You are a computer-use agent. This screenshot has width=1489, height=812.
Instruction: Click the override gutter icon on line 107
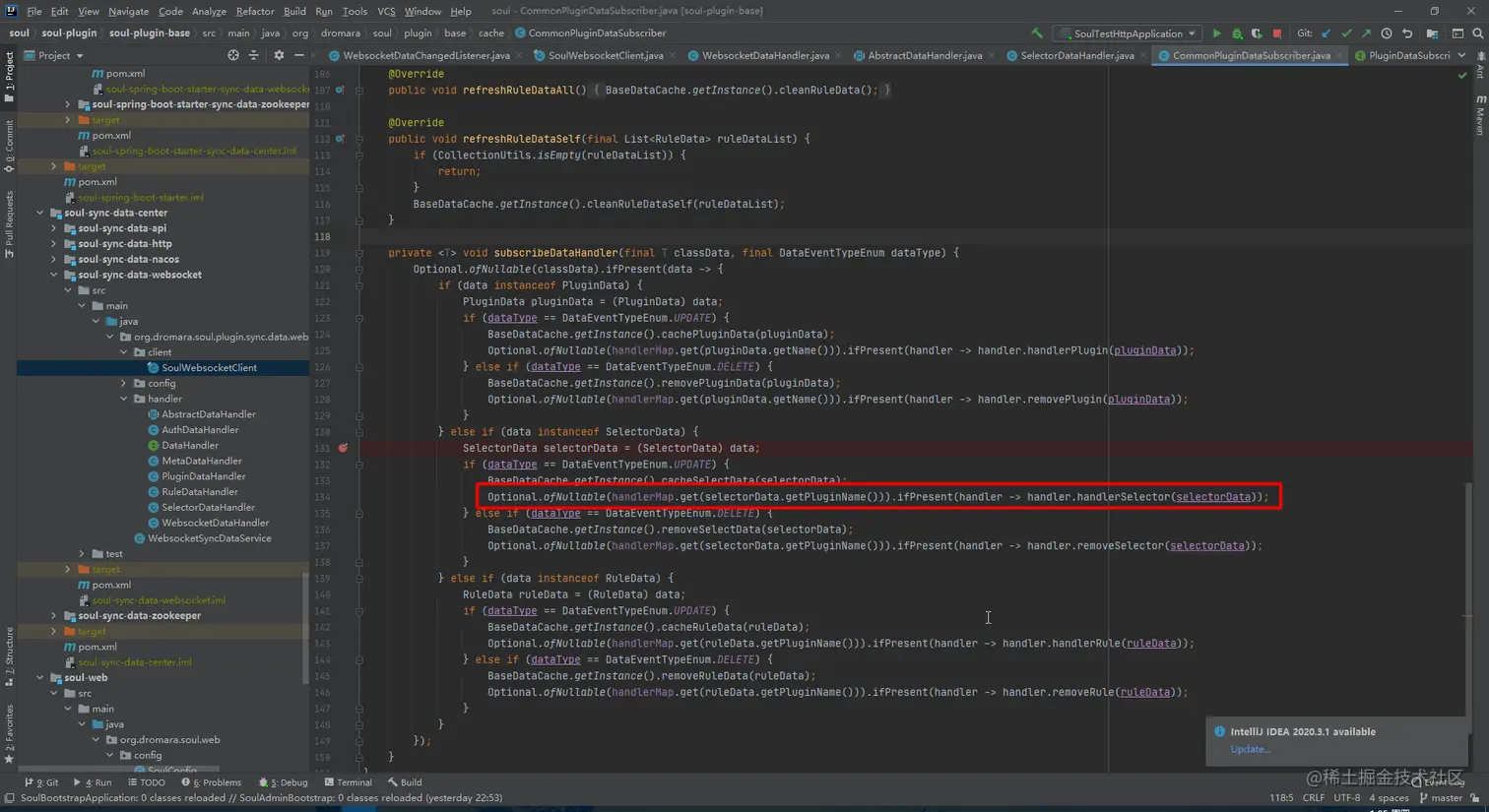point(341,90)
